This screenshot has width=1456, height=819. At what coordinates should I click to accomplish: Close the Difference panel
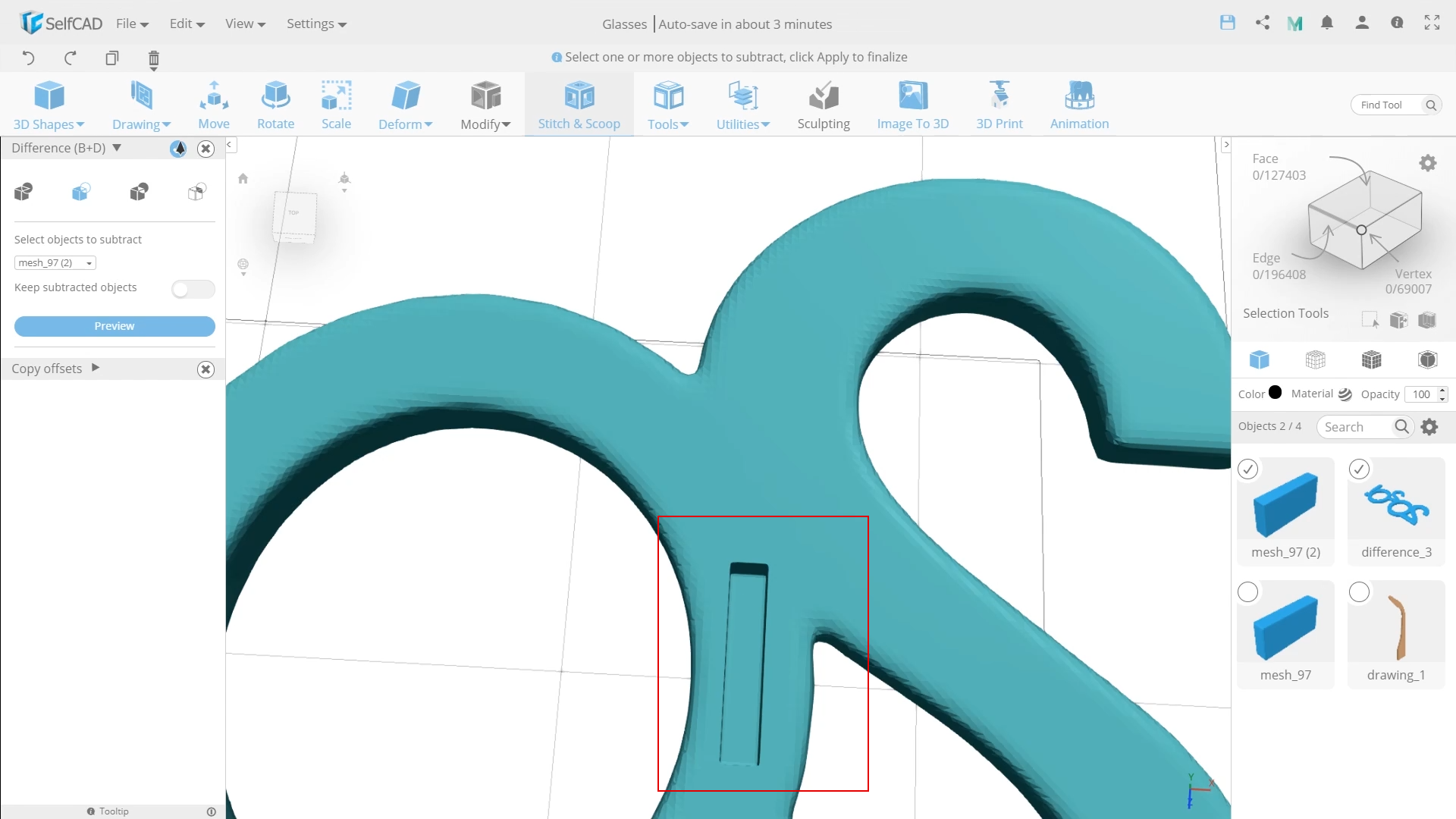206,149
